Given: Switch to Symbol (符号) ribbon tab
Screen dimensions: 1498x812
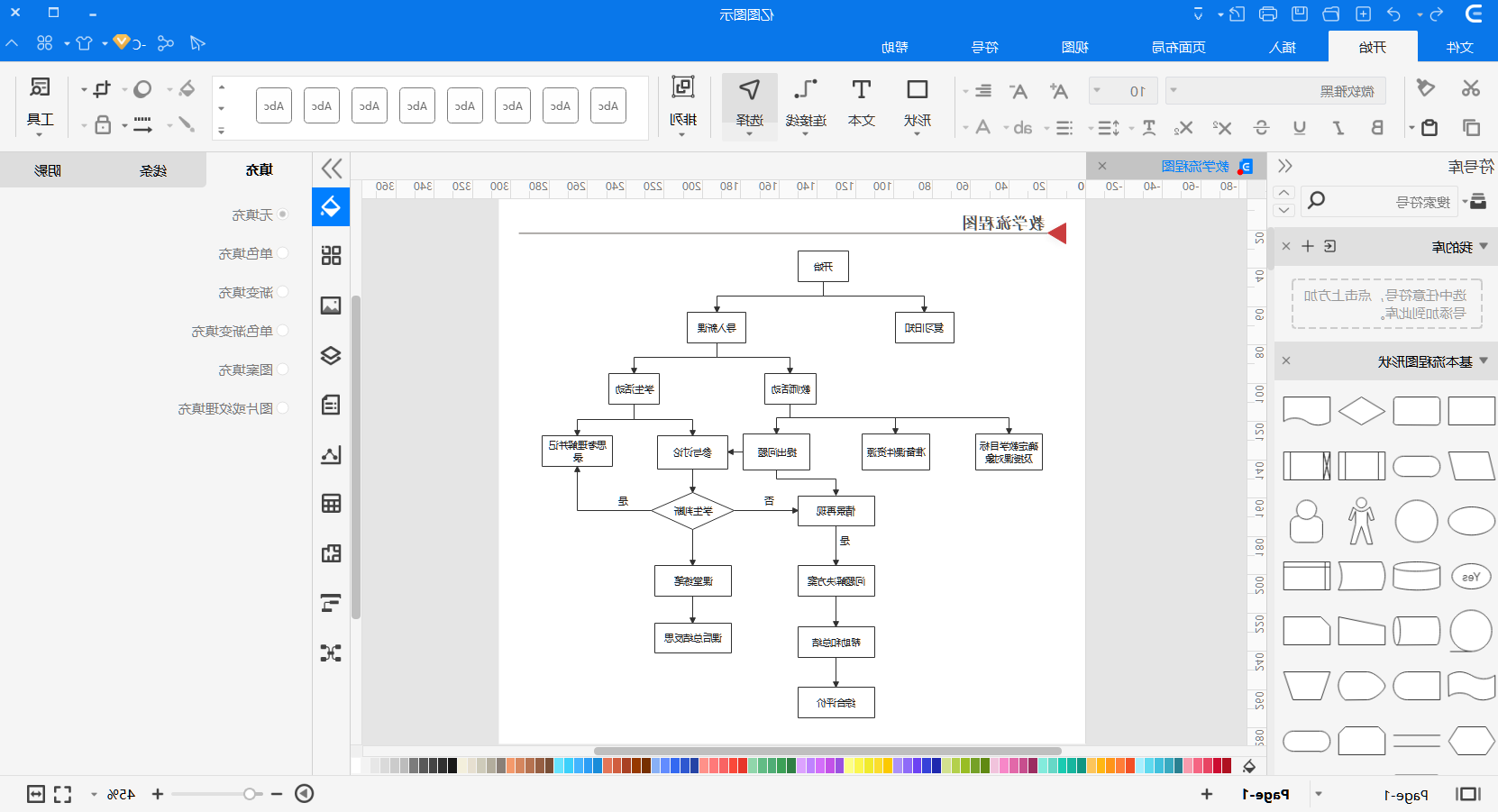Looking at the screenshot, I should pyautogui.click(x=984, y=47).
